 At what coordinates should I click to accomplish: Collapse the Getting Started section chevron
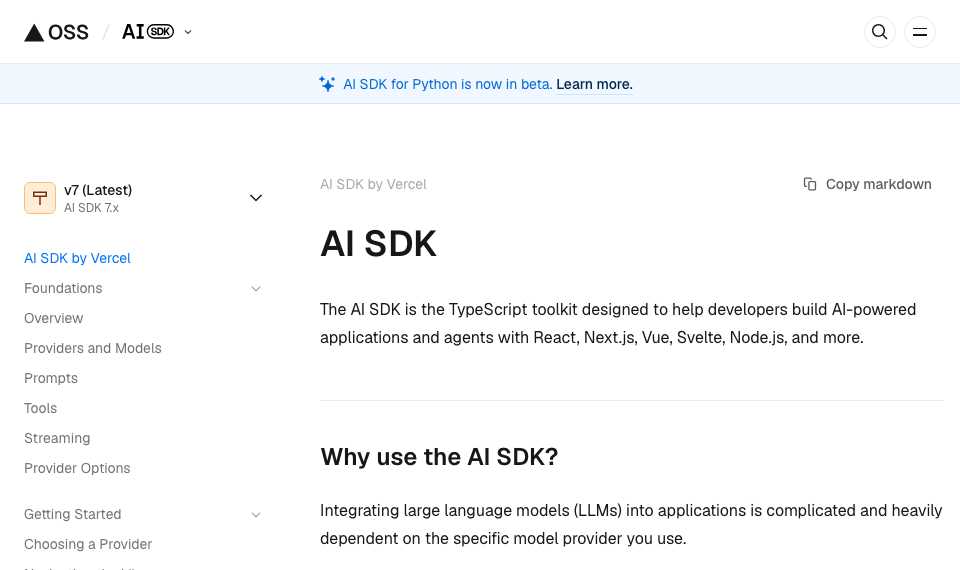coord(256,515)
